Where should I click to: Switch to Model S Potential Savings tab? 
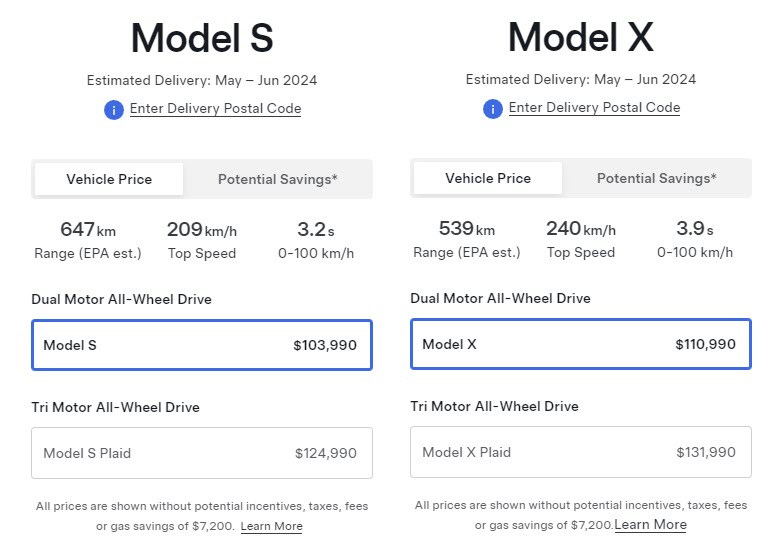[277, 179]
